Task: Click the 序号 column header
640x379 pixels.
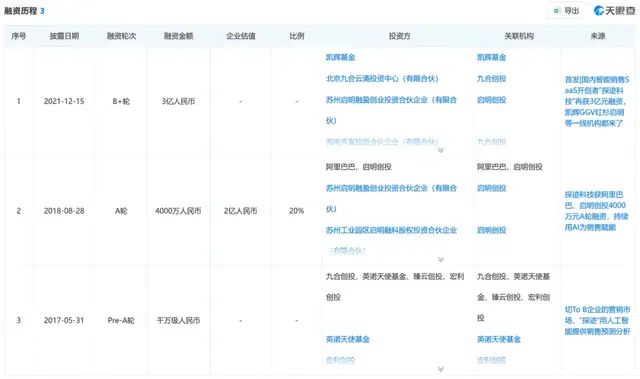Action: (x=19, y=36)
